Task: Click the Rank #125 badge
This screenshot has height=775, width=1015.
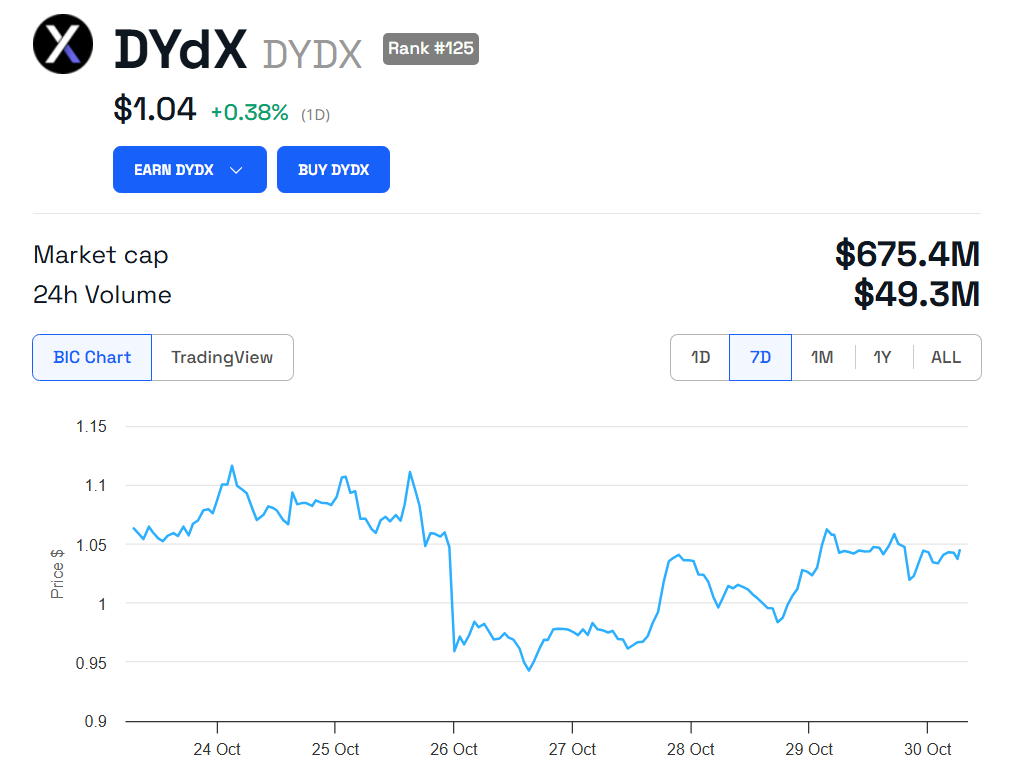Action: coord(430,49)
